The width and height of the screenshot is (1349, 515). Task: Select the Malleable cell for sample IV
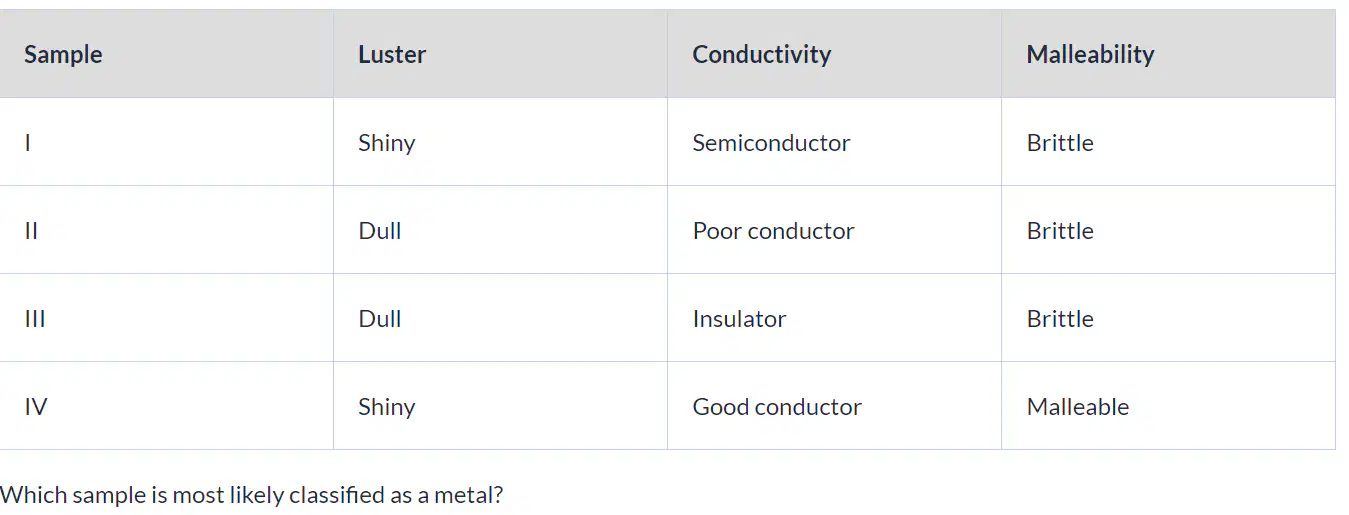tap(1078, 407)
